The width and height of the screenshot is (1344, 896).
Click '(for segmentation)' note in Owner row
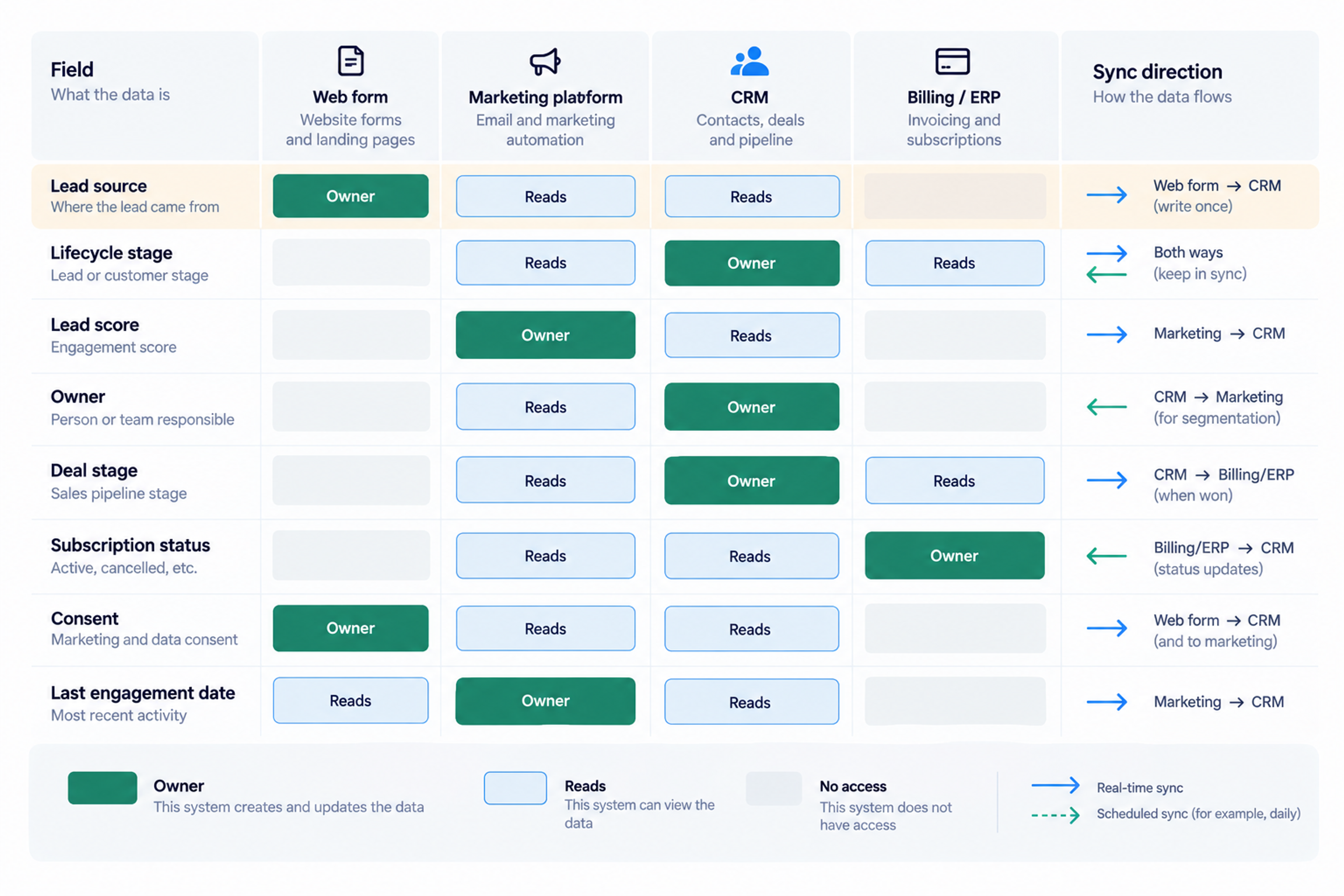pyautogui.click(x=1217, y=418)
